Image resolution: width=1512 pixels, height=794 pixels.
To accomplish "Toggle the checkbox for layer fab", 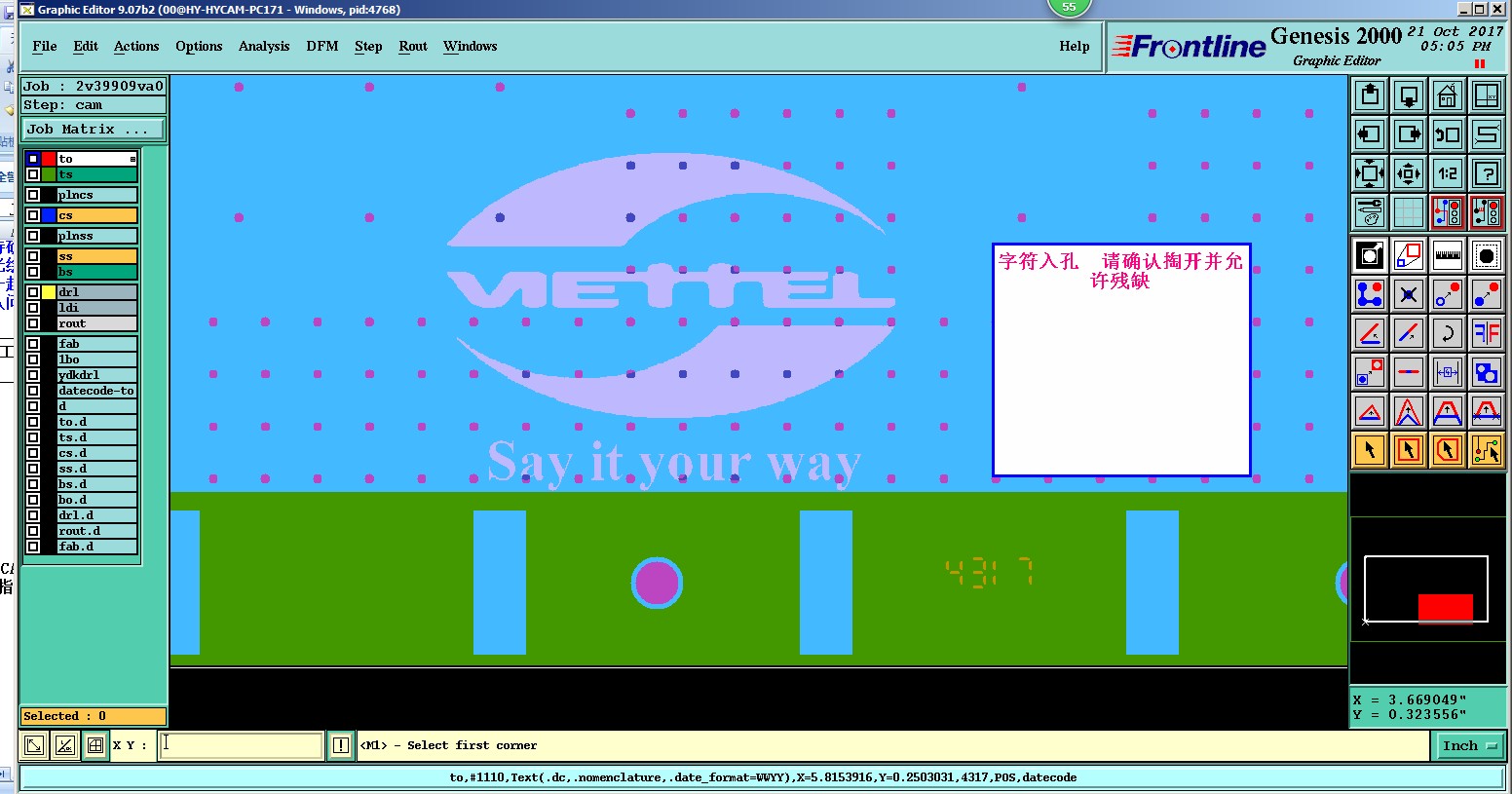I will click(33, 344).
